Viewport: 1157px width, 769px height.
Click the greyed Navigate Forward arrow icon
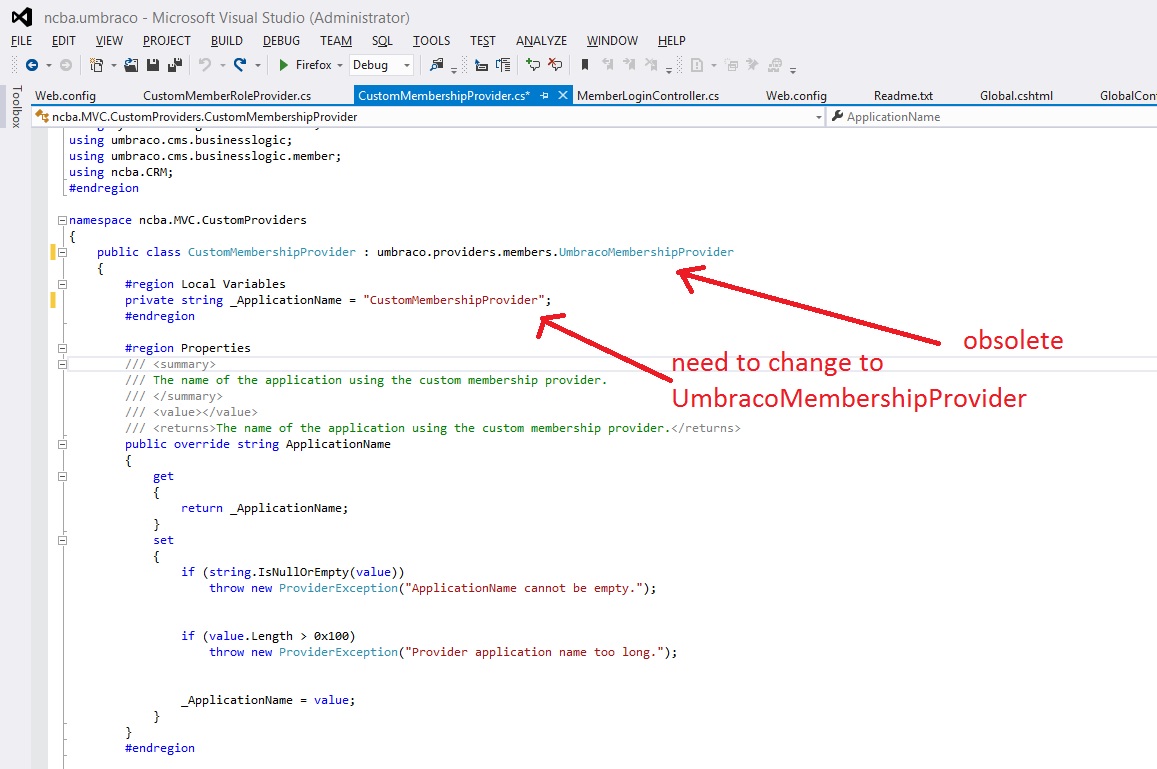point(66,65)
